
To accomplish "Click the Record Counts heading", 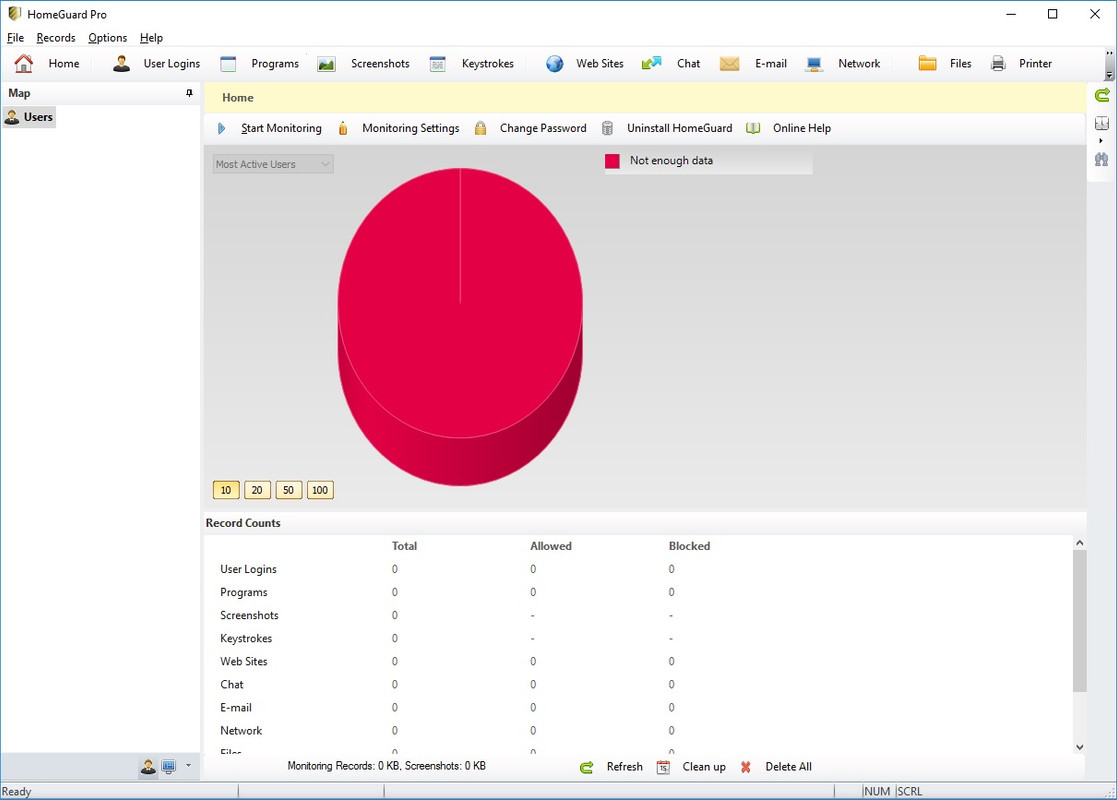I will pos(243,523).
